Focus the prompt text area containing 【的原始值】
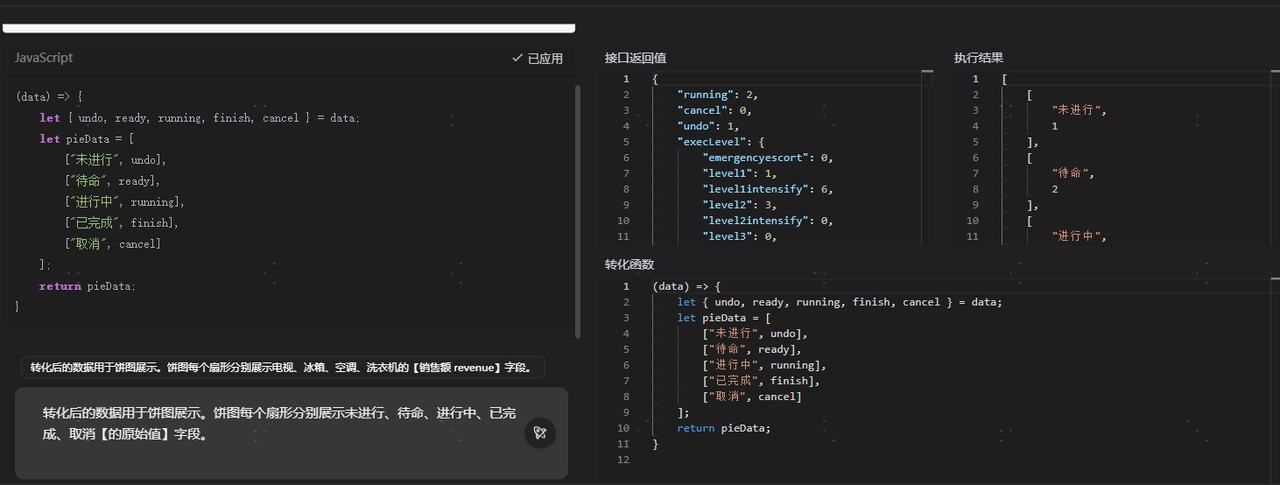Viewport: 1280px width, 485px height. coord(270,423)
